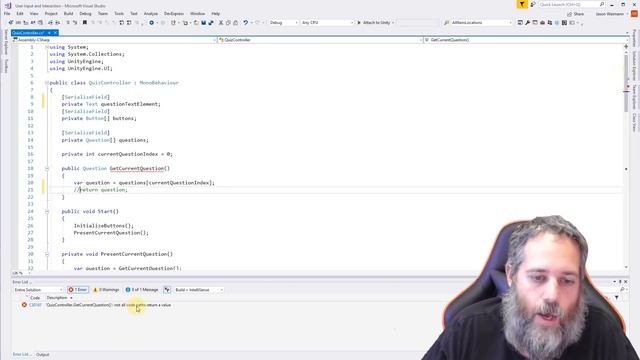Screen dimensions: 640x360
Task: Open the File menu
Action: point(7,14)
